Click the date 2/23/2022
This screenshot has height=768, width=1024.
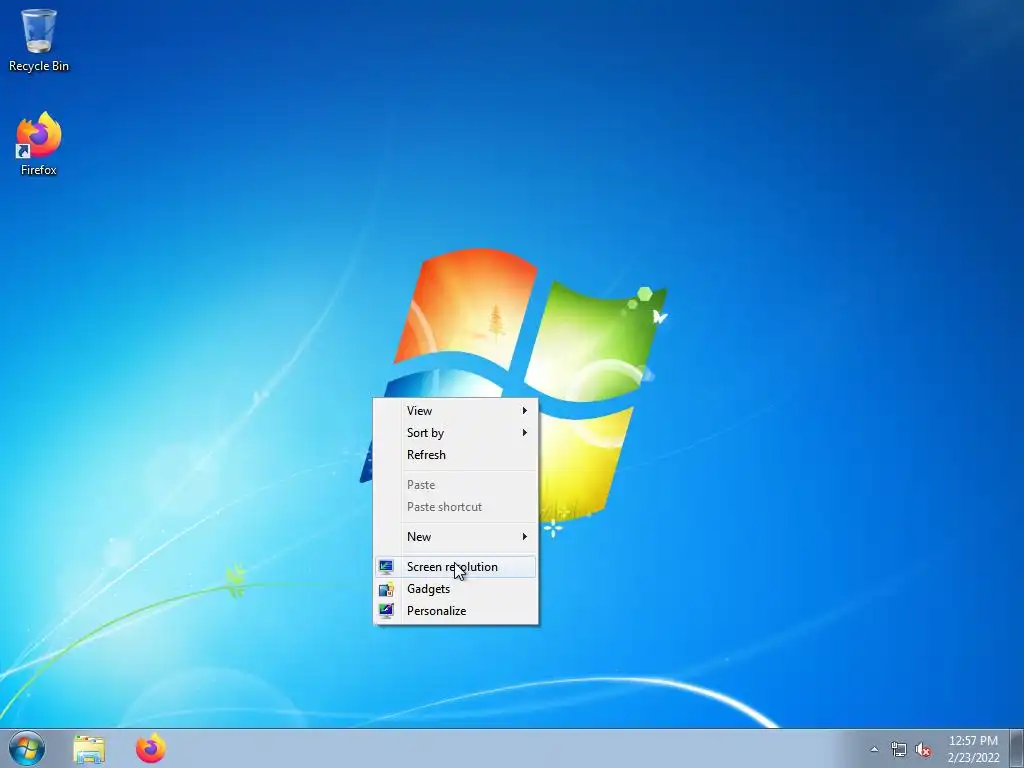(973, 758)
